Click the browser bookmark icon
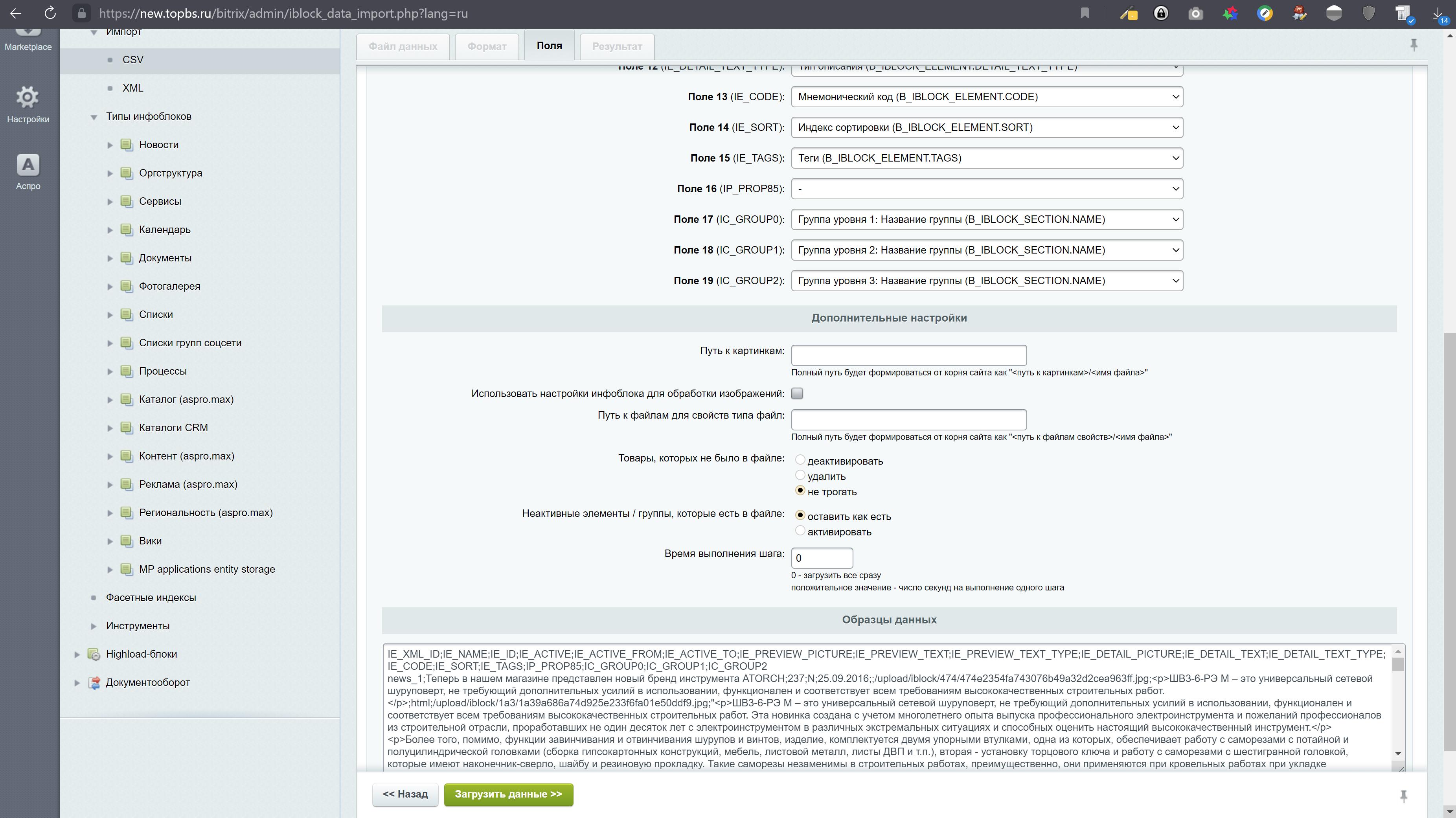The width and height of the screenshot is (1456, 818). point(1085,13)
